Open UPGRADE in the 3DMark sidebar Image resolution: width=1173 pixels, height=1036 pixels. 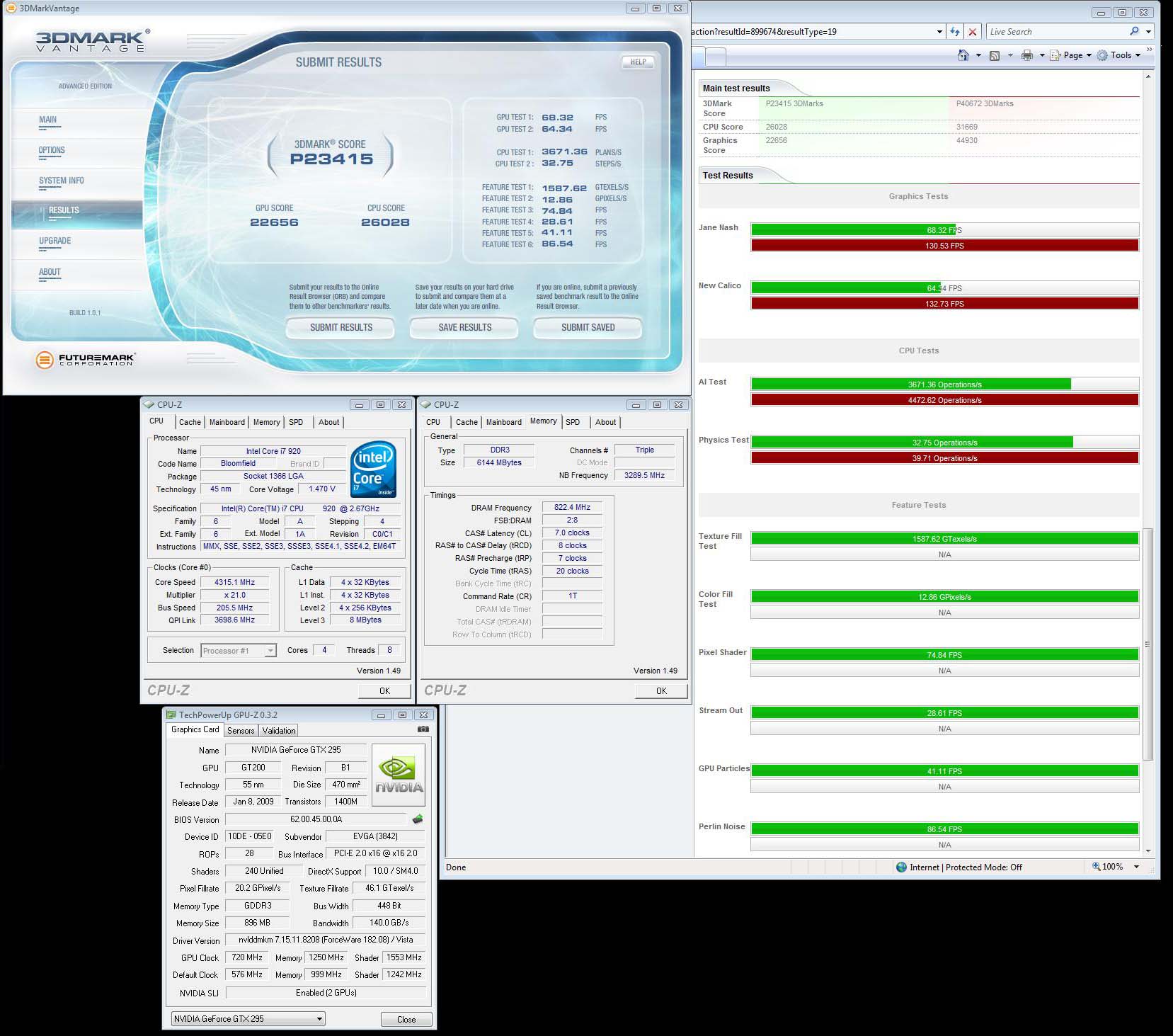pos(55,241)
